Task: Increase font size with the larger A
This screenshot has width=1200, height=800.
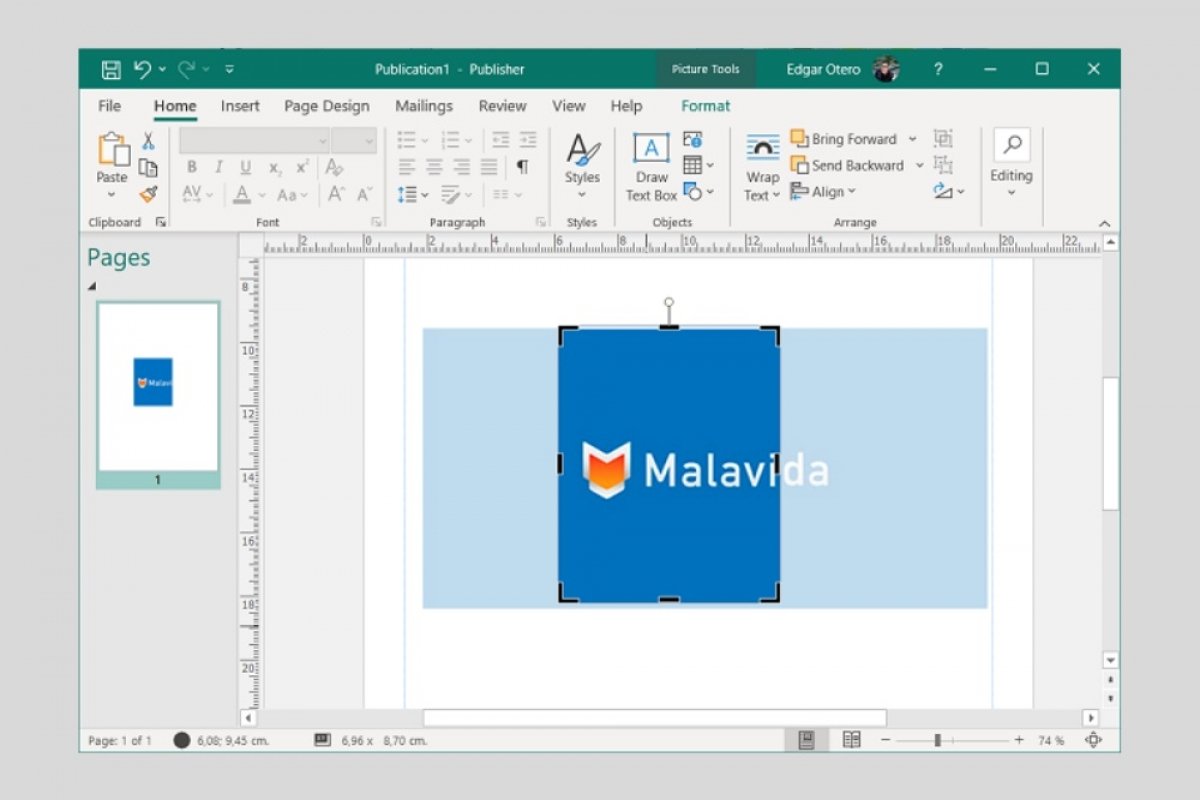Action: pos(336,194)
